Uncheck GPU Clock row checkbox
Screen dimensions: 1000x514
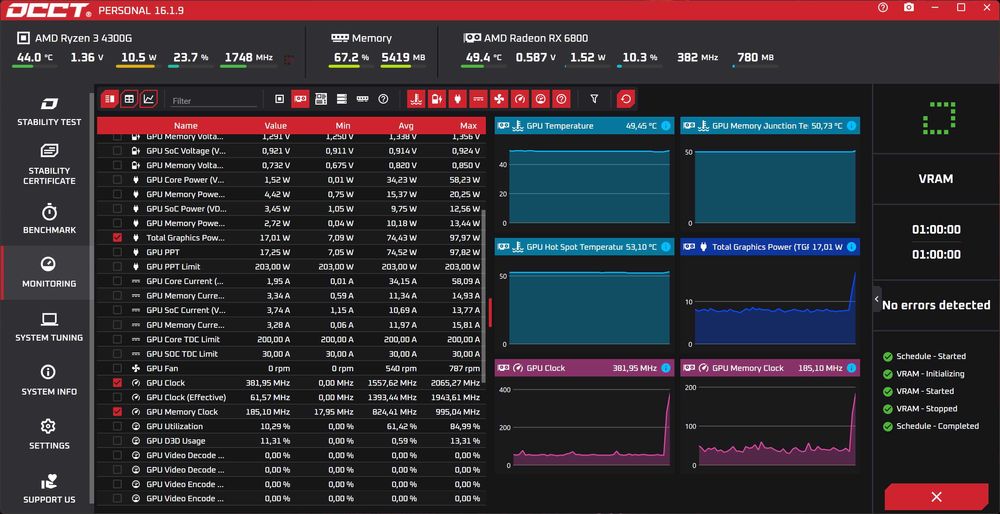117,383
